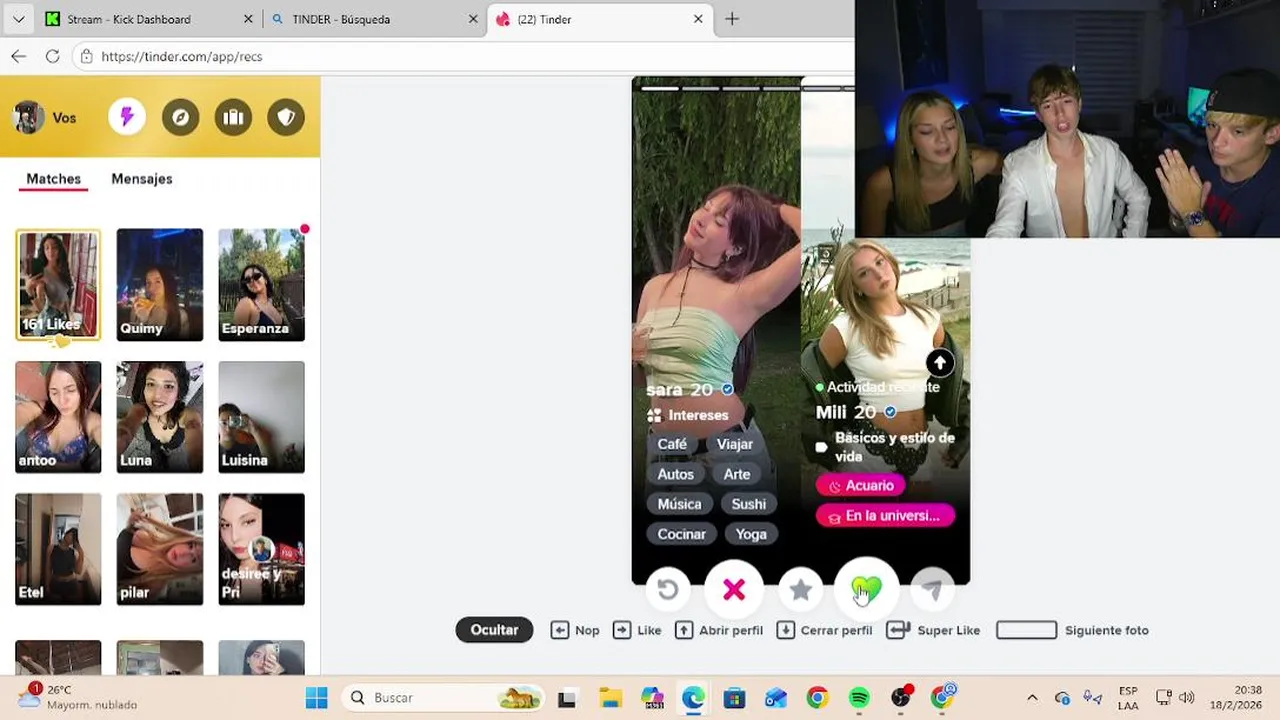
Task: Click the Cerrar perfil shortcut hint
Action: (824, 630)
